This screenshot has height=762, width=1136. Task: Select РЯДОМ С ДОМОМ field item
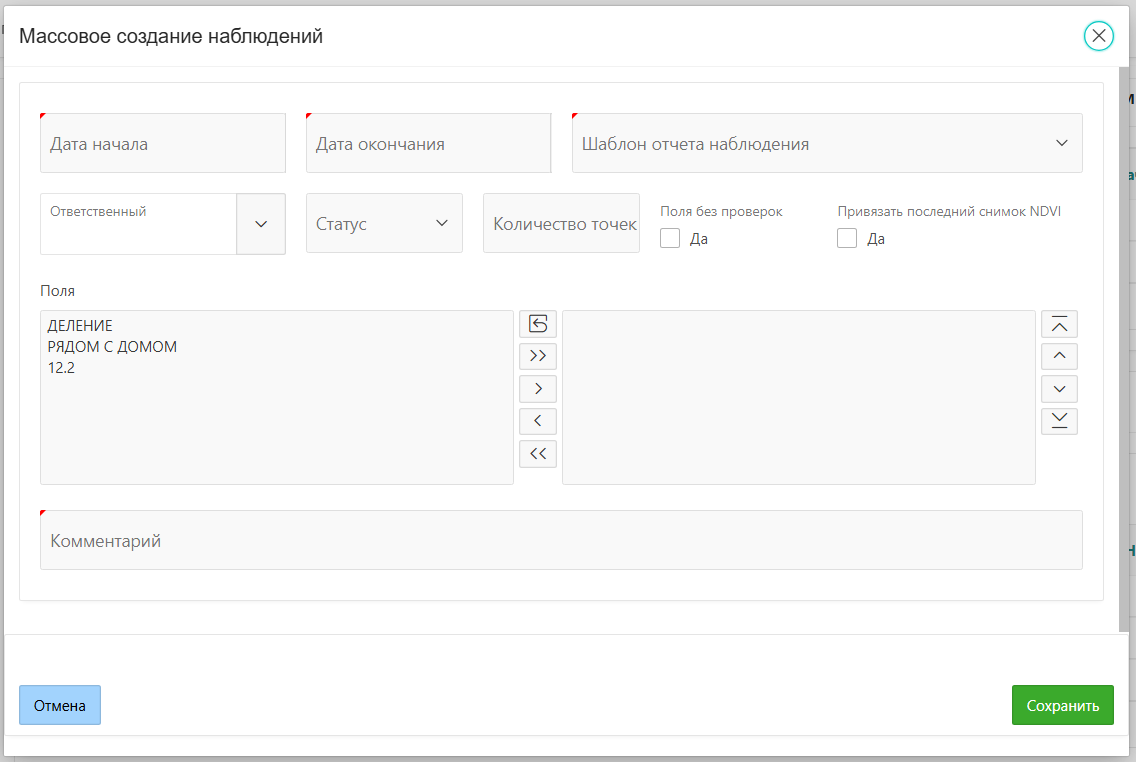pos(112,347)
